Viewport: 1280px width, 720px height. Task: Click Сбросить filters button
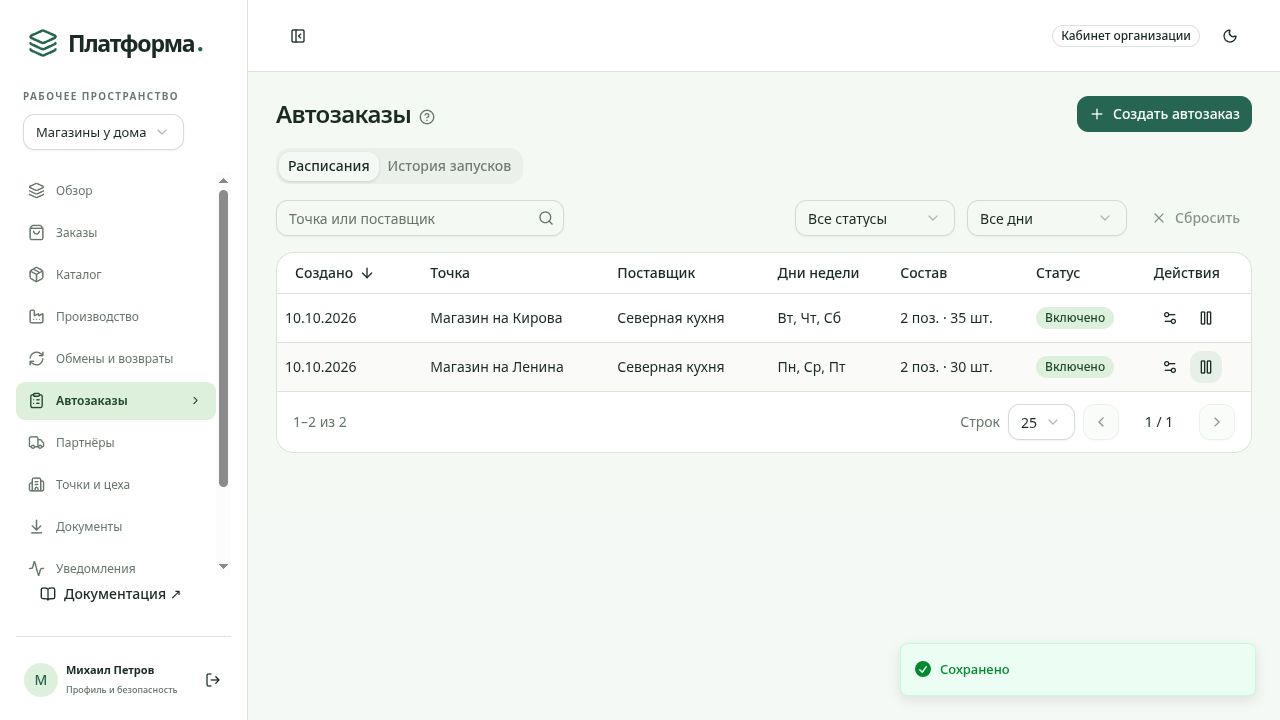coord(1196,218)
